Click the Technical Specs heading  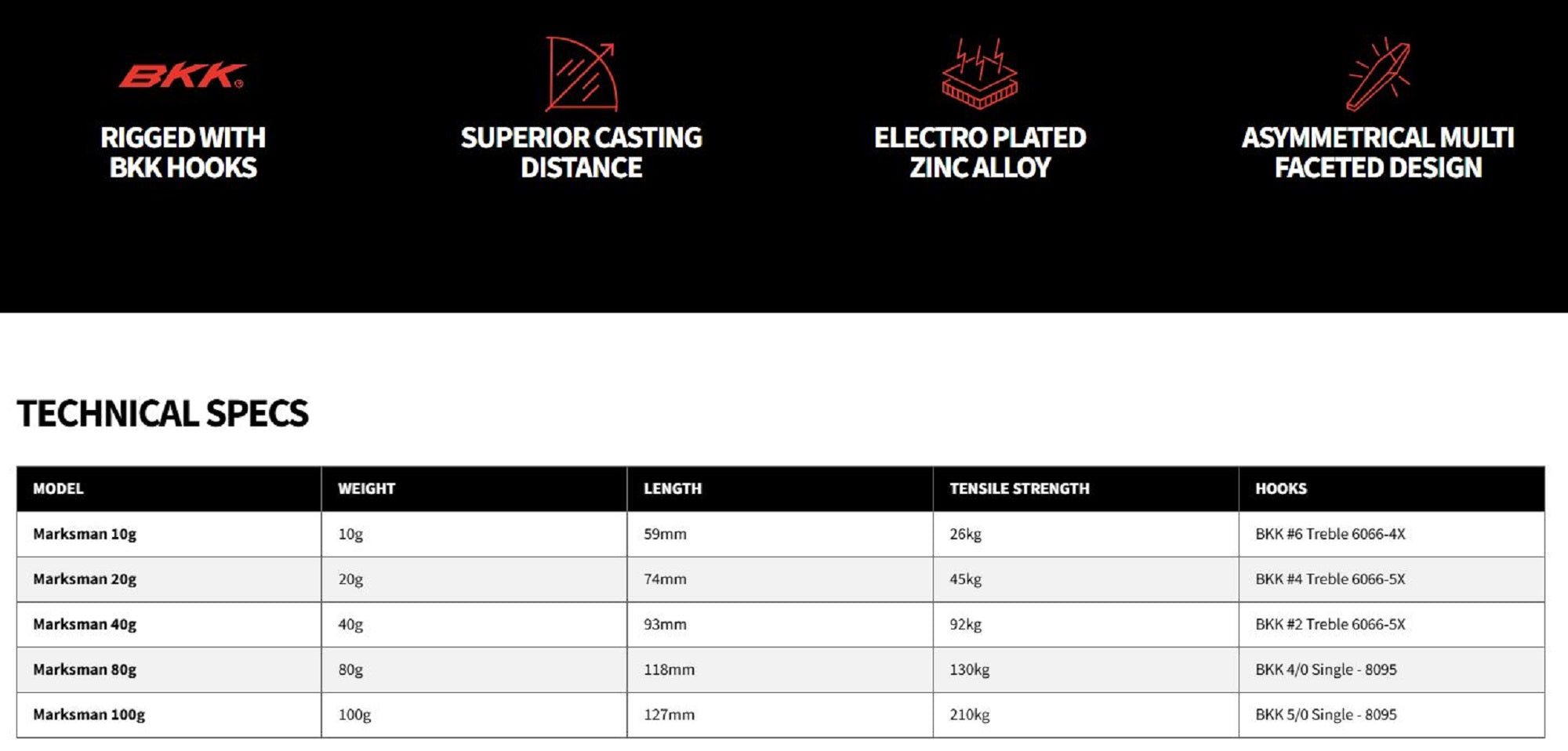tap(163, 414)
